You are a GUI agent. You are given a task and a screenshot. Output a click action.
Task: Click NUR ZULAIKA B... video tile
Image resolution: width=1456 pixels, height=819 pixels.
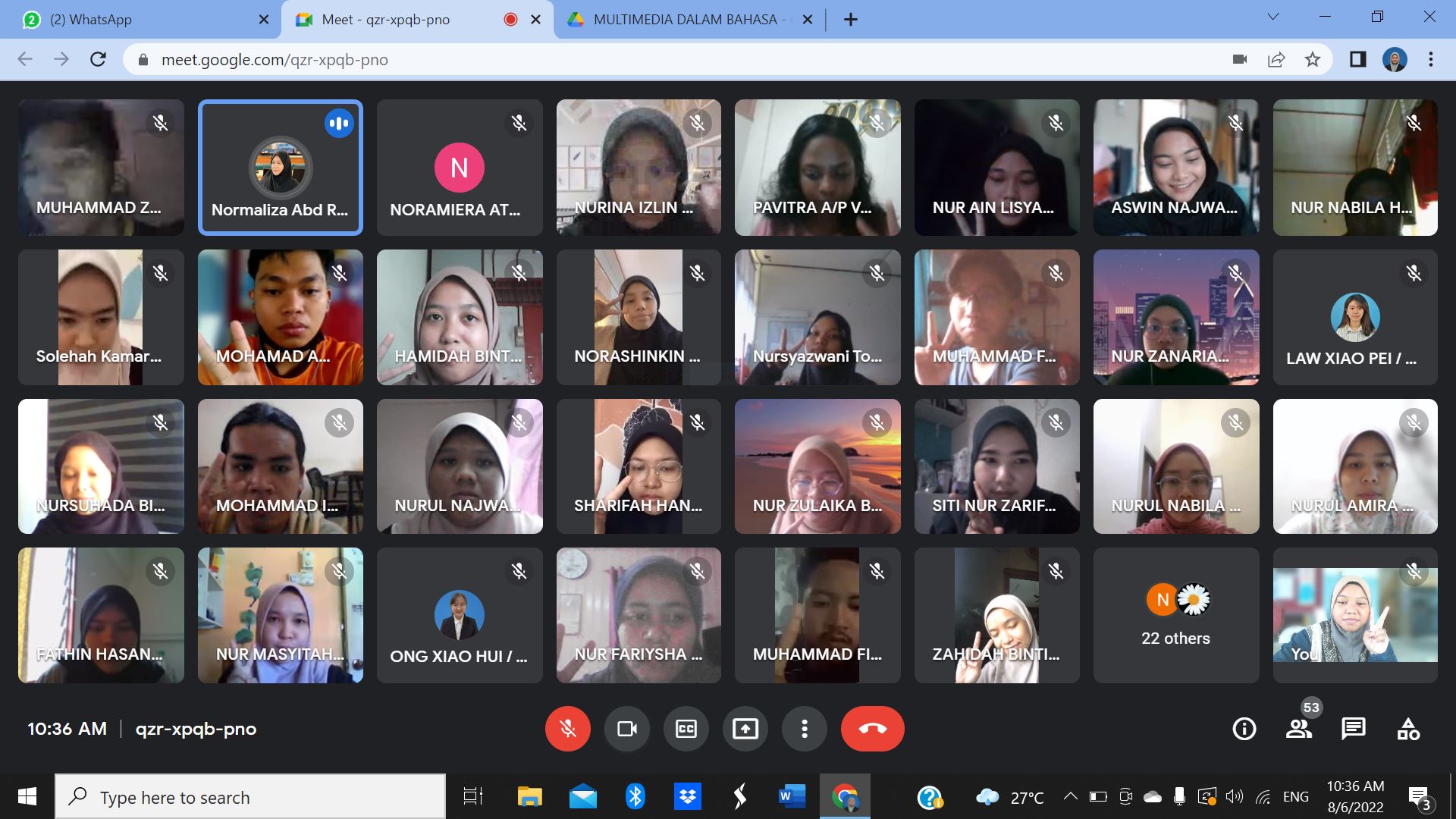pyautogui.click(x=817, y=466)
